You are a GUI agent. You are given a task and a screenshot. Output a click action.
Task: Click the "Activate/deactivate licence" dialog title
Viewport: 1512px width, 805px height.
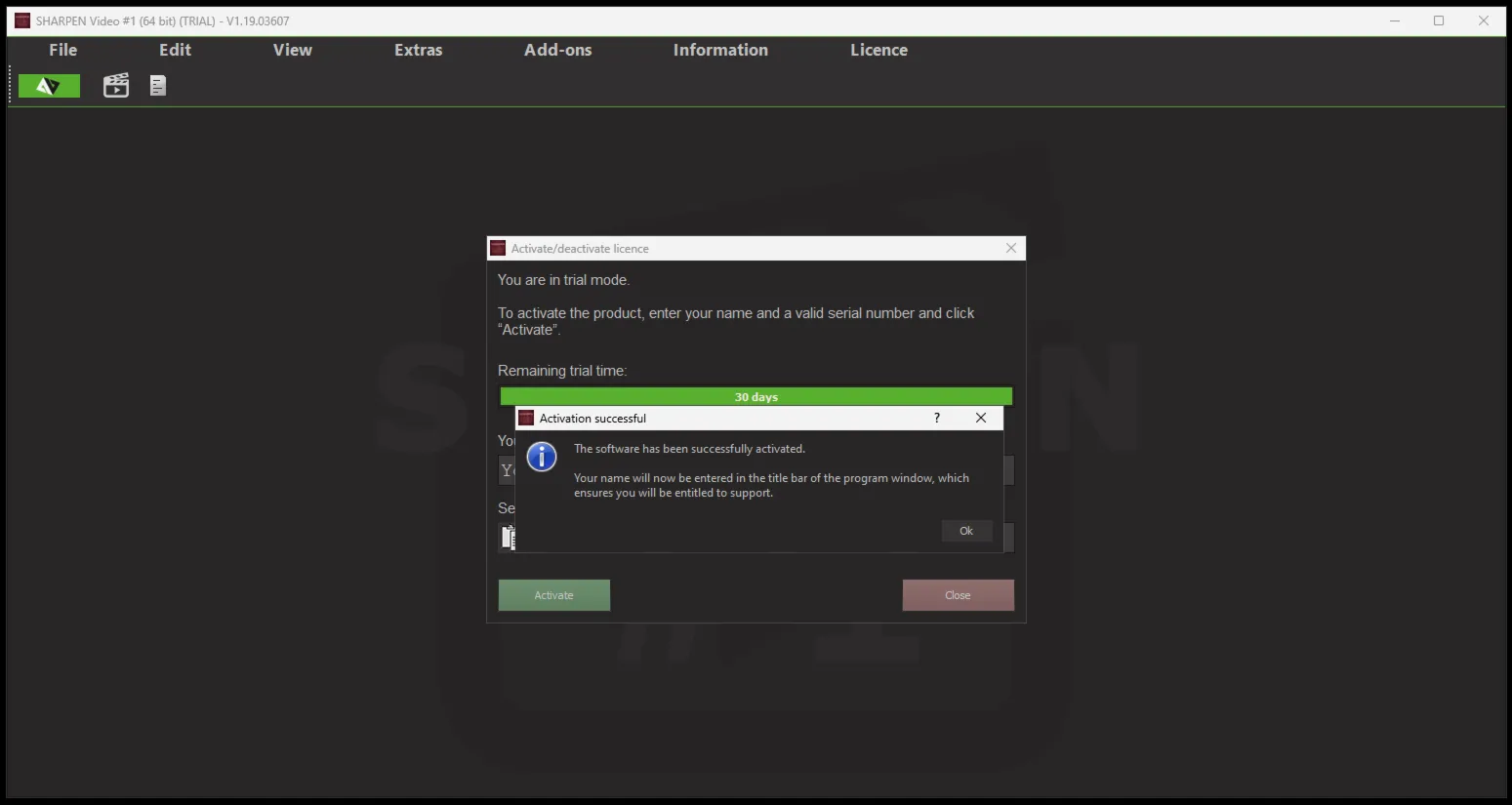(580, 249)
